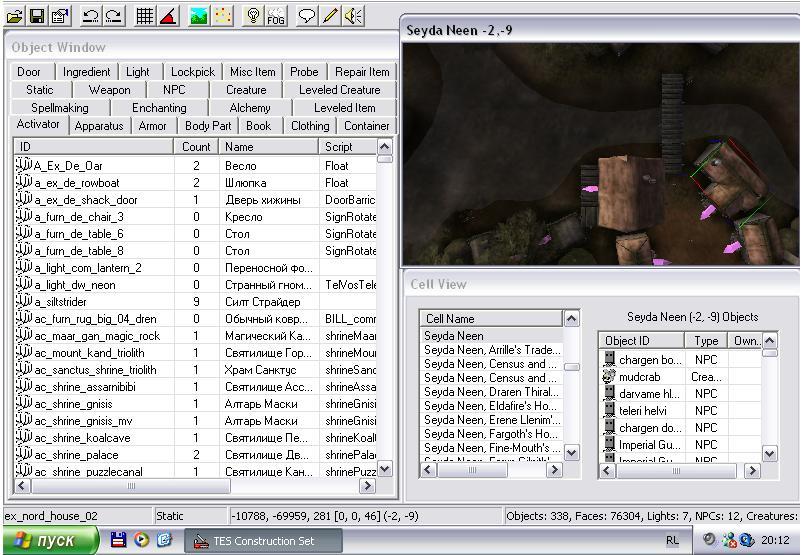The image size is (801, 555).
Task: Switch to the NPC tab
Action: pos(174,90)
